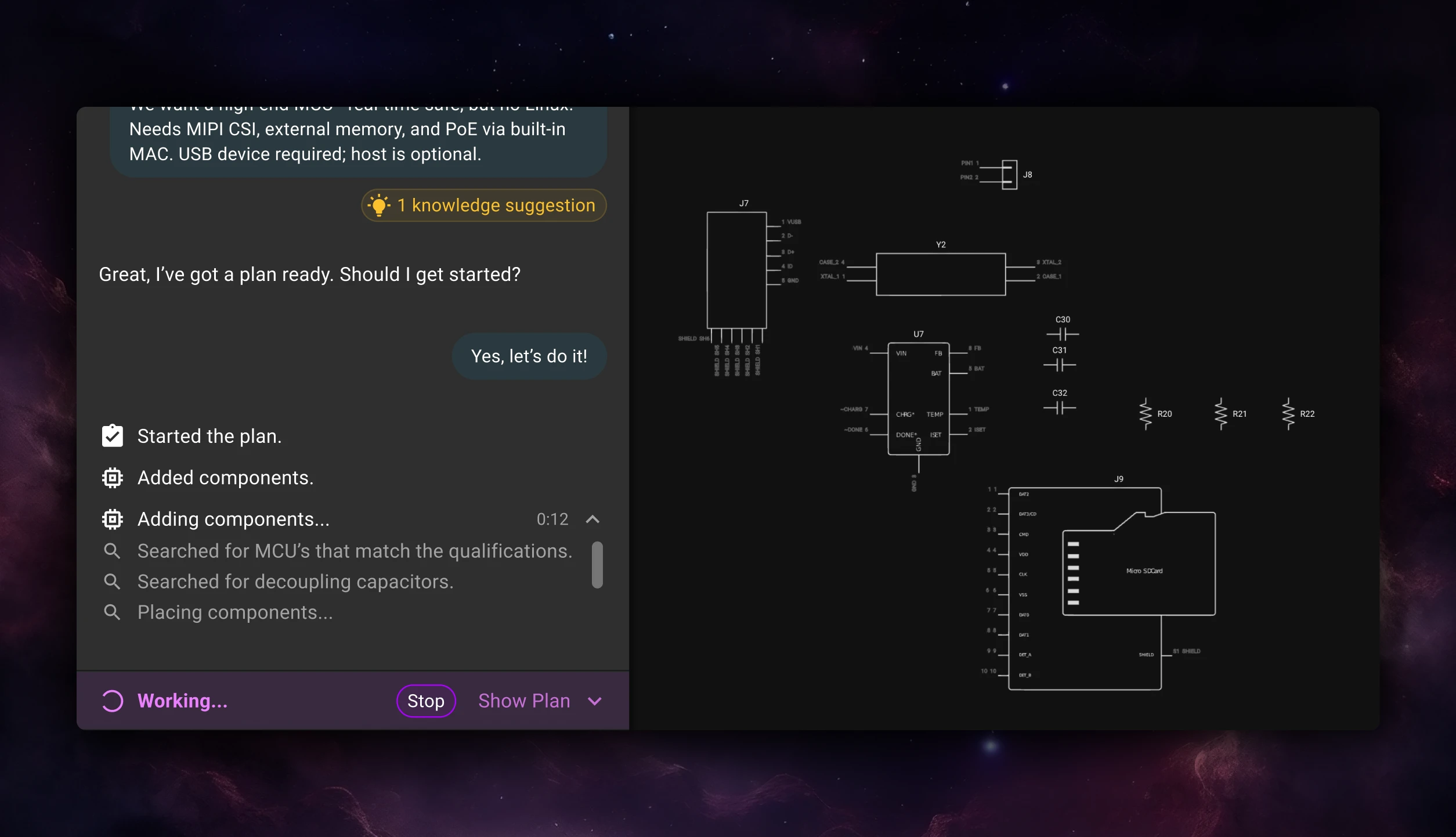1456x837 pixels.
Task: Open the Show Plan panel
Action: pos(523,701)
